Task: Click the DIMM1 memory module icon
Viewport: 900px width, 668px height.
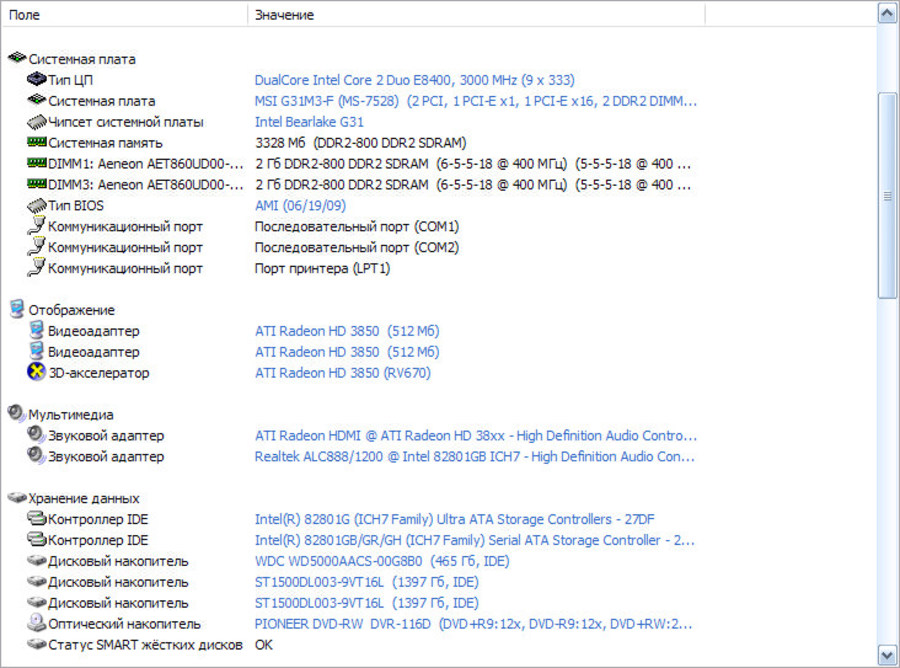Action: (37, 163)
